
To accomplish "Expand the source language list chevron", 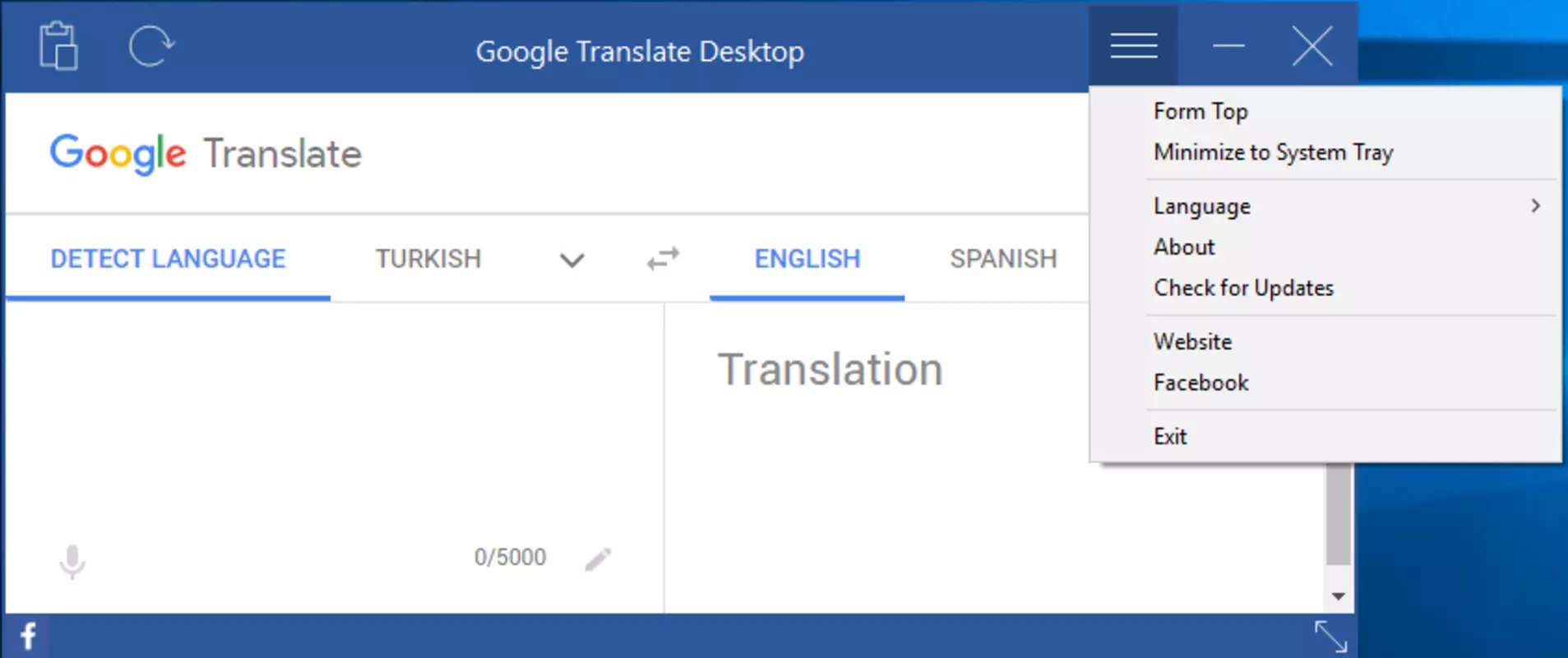I will [571, 261].
